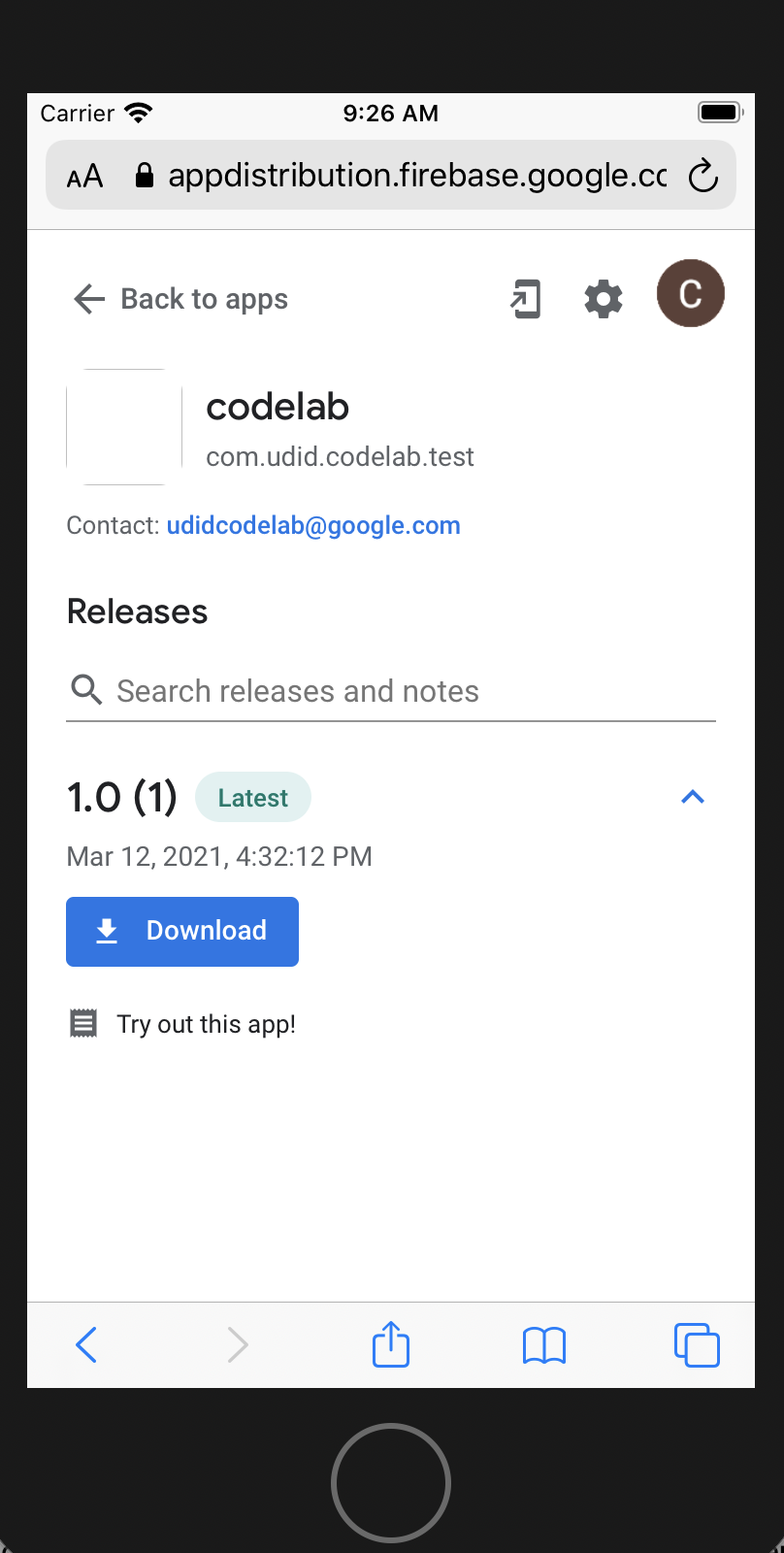The height and width of the screenshot is (1553, 784).
Task: Reload the page in Safari
Action: click(702, 176)
